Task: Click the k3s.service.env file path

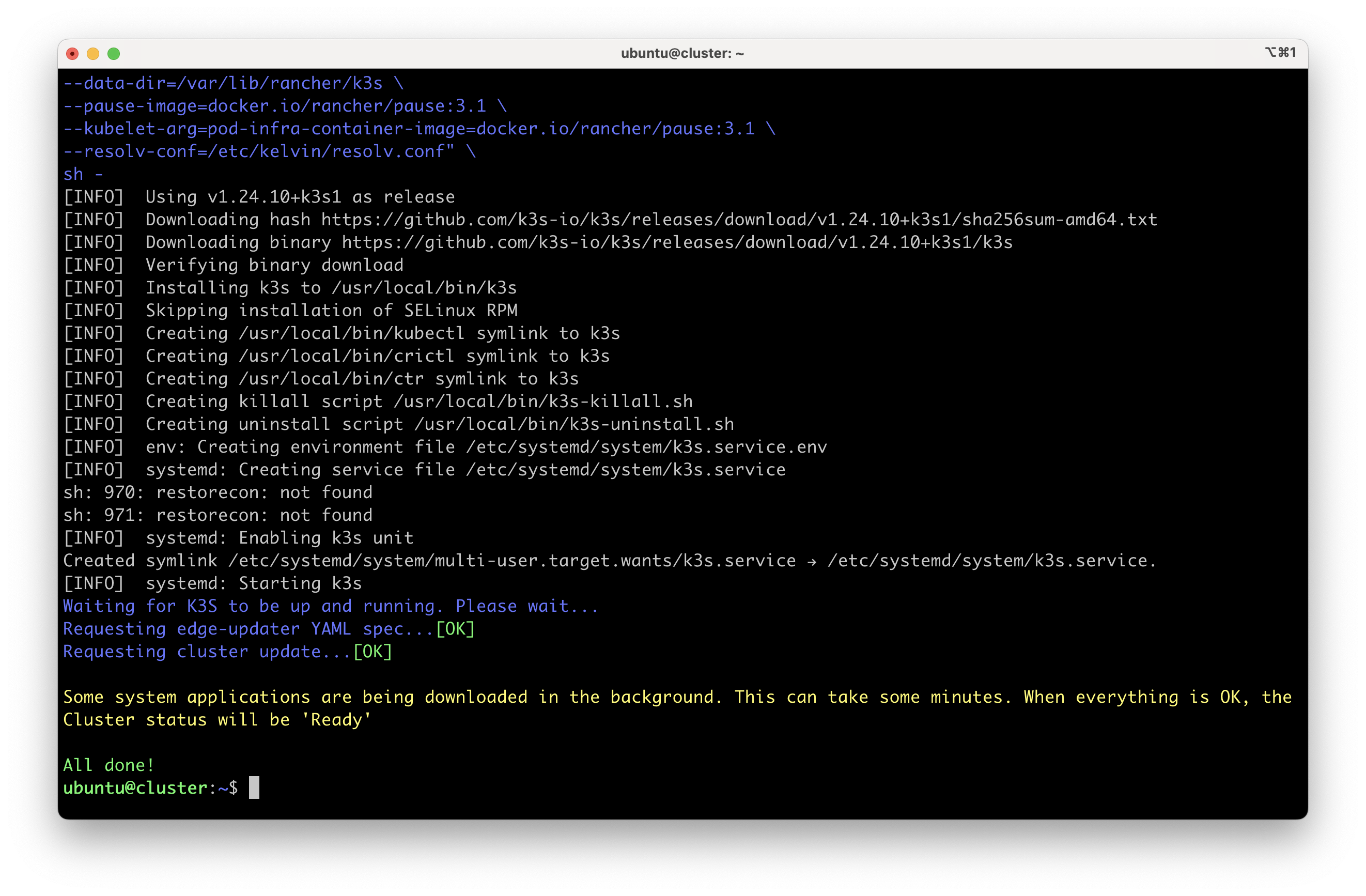Action: (x=646, y=447)
